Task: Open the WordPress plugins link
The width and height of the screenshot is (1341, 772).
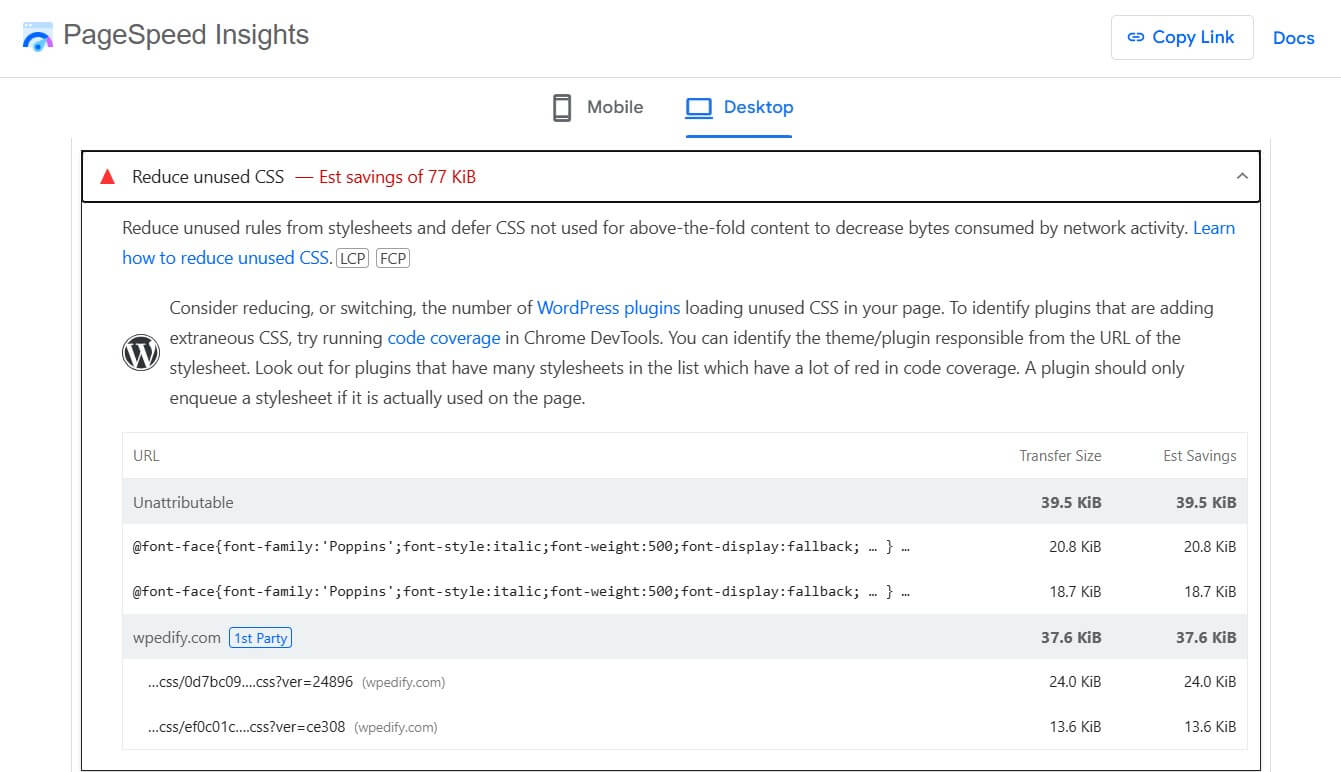Action: (608, 308)
